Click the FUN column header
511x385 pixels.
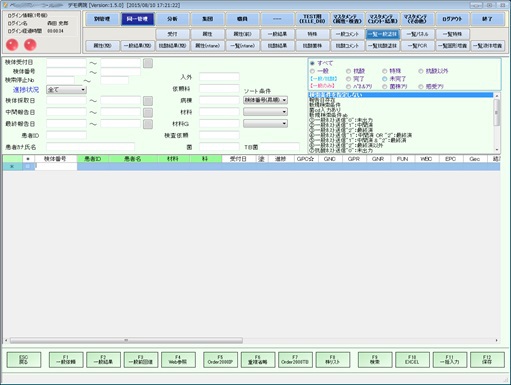click(x=402, y=159)
